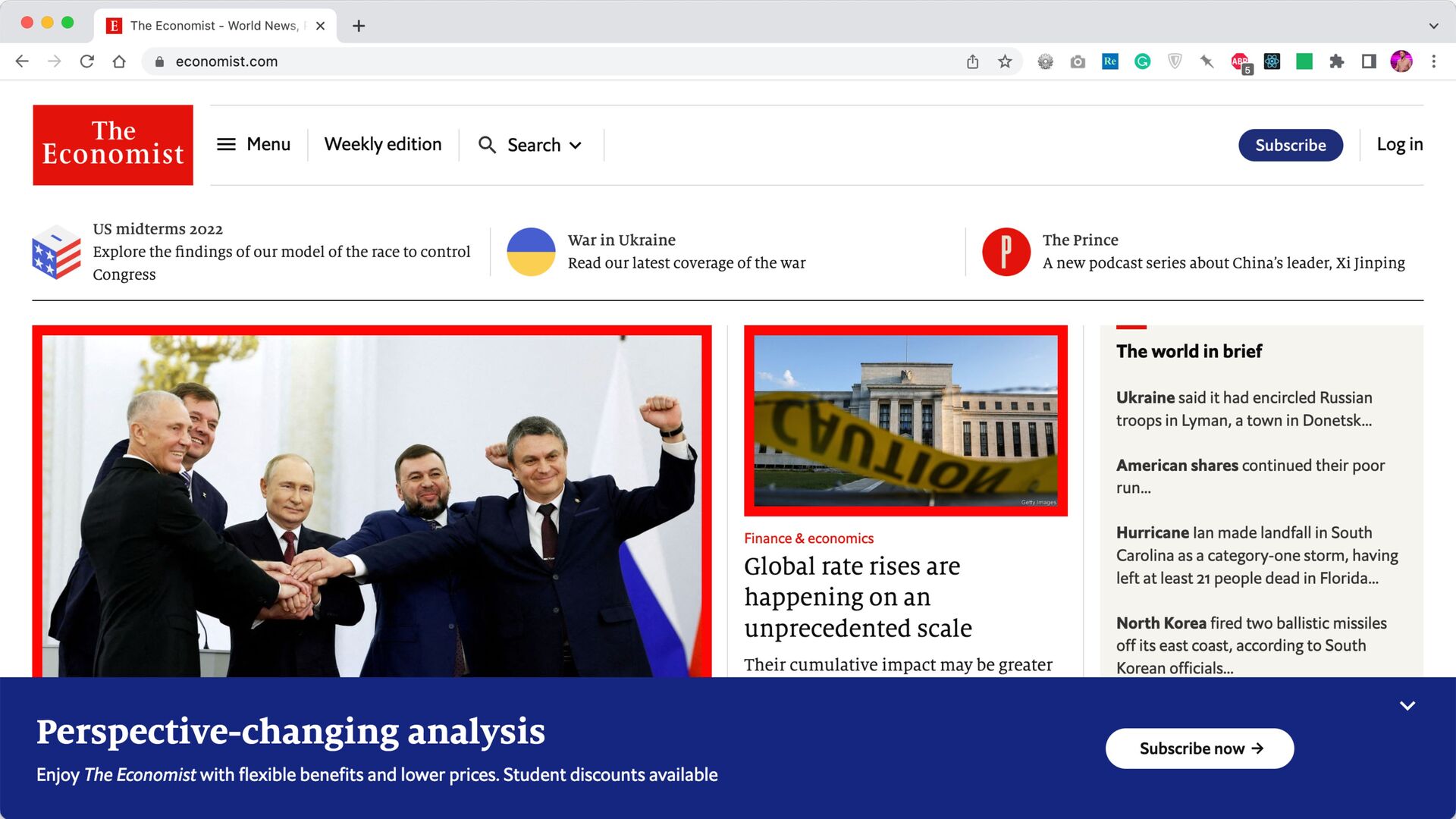Image resolution: width=1456 pixels, height=819 pixels.
Task: Read the North Korea missiles brief
Action: coord(1251,645)
